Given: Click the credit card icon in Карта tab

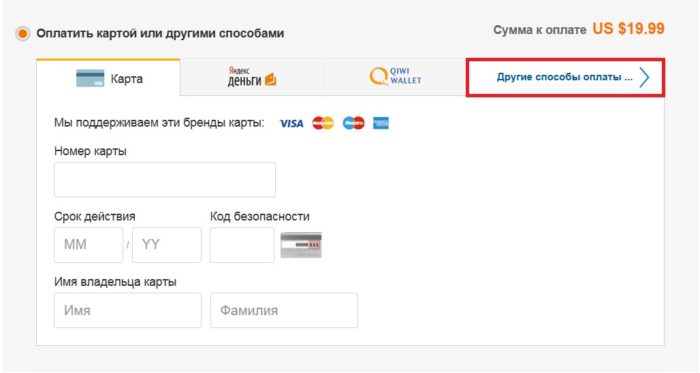Looking at the screenshot, I should [x=90, y=78].
